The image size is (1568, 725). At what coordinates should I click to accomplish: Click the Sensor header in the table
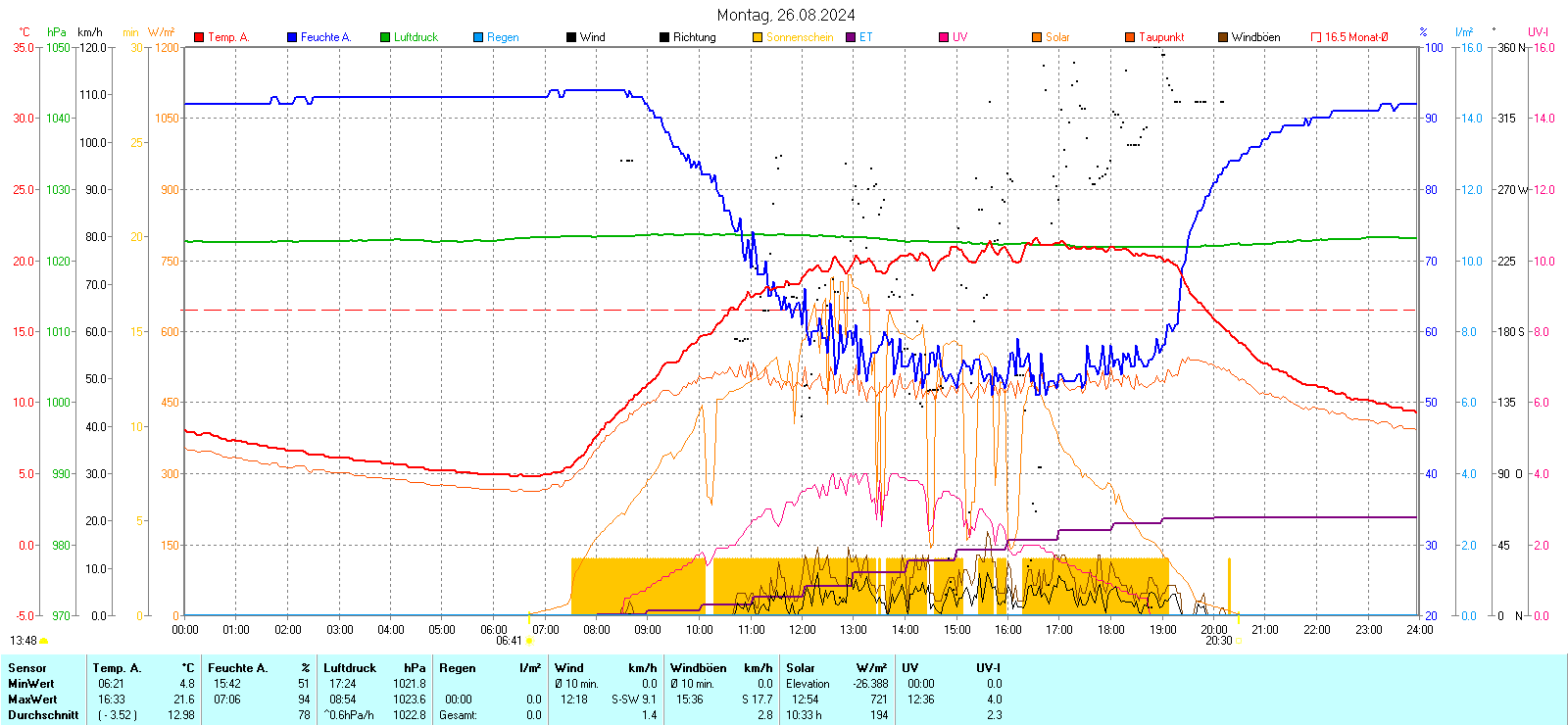[x=27, y=668]
